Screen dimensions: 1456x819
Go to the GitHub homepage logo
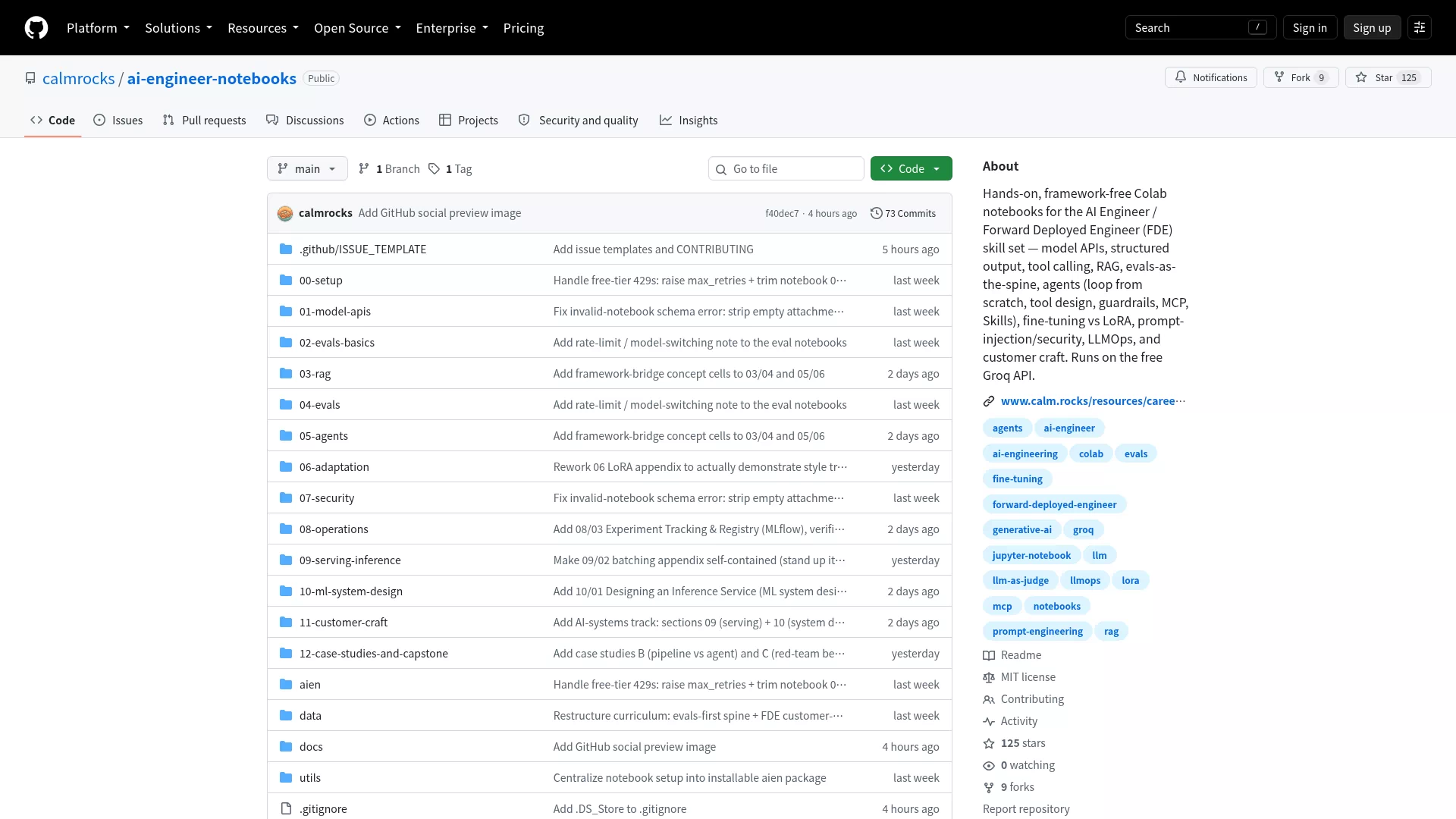[36, 28]
